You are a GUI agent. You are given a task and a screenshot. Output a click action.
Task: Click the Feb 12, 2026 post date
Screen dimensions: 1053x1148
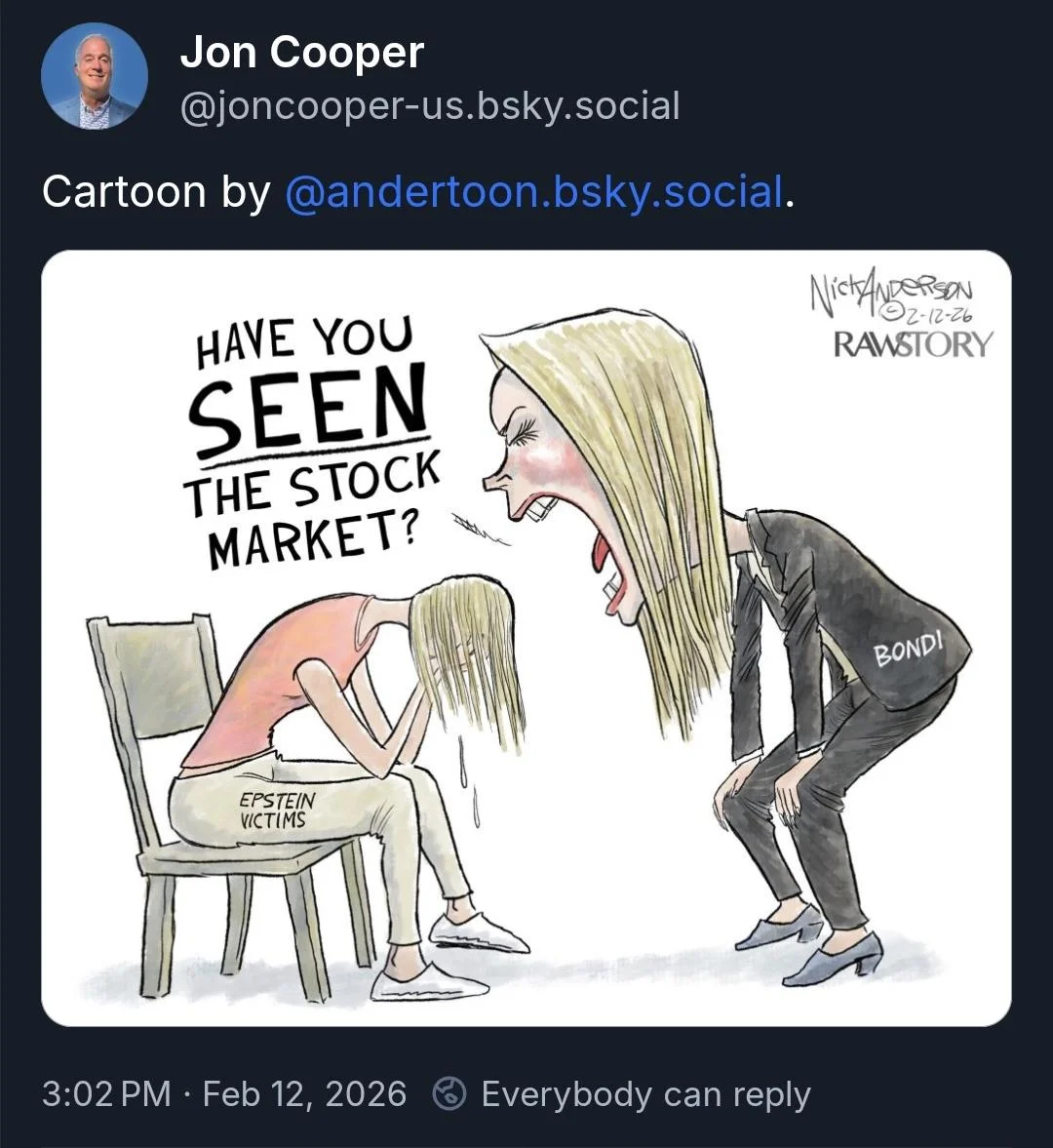[304, 1093]
